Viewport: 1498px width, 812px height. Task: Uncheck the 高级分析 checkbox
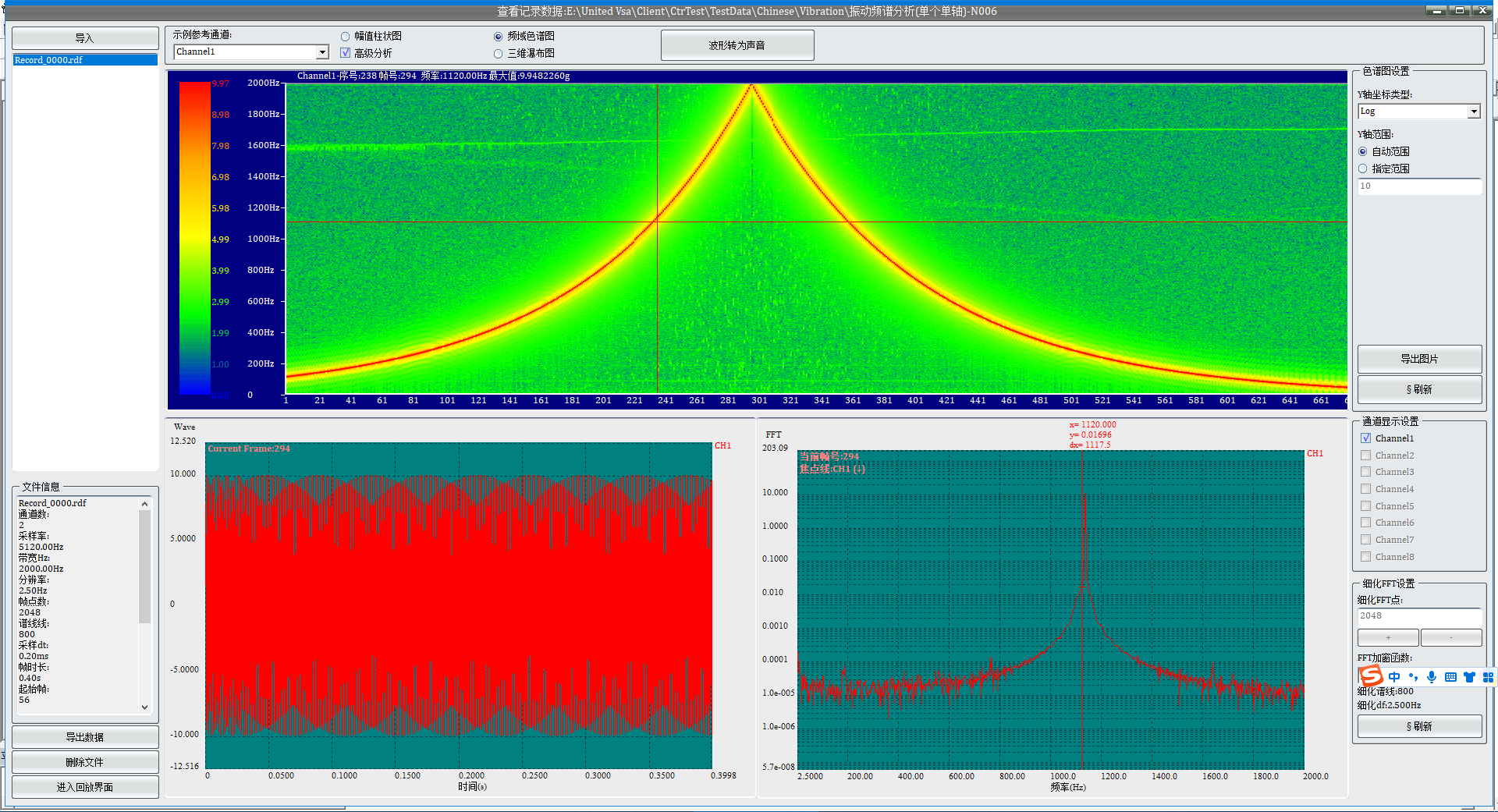point(346,53)
